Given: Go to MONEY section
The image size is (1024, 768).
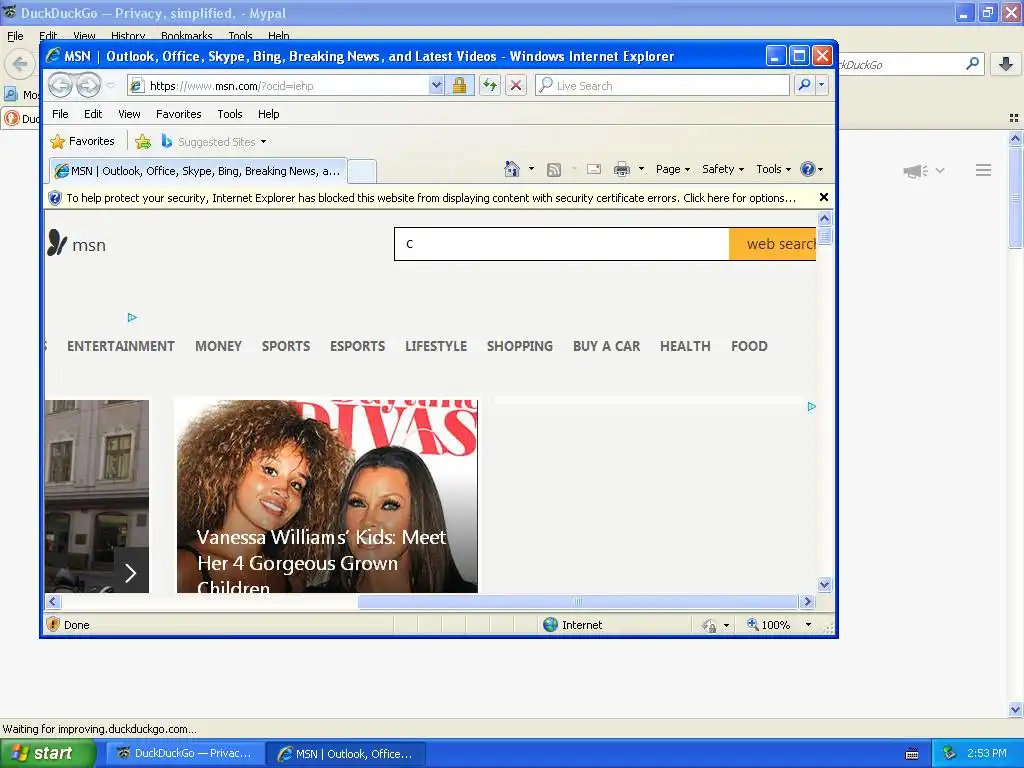Looking at the screenshot, I should pos(218,346).
